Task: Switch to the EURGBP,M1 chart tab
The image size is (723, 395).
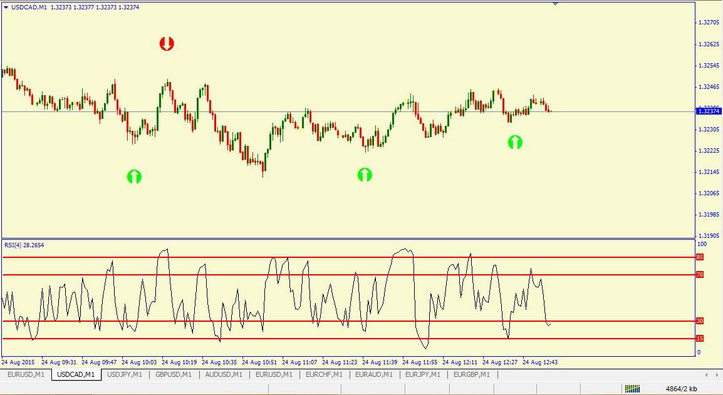Action: [472, 375]
